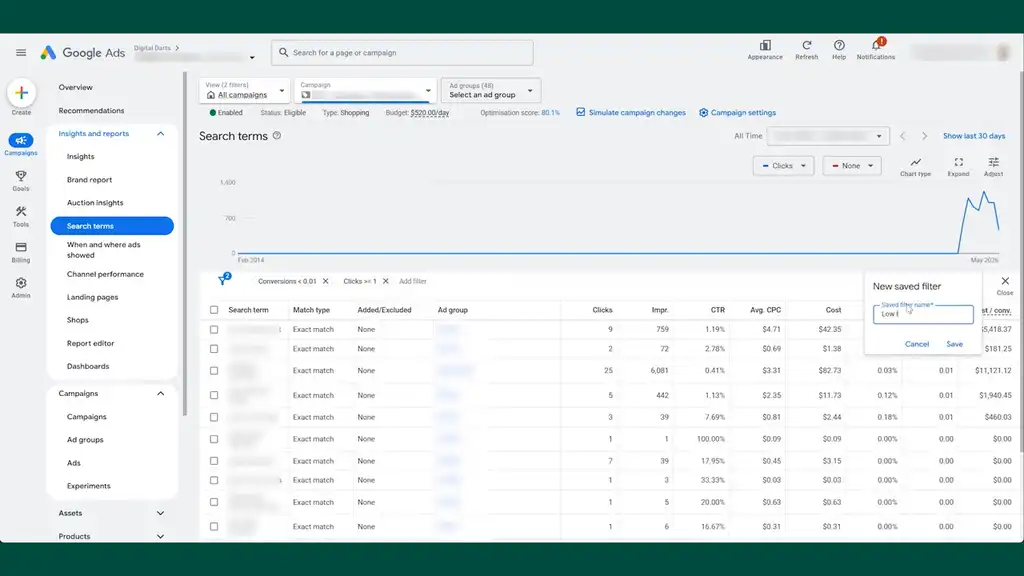1024x576 pixels.
Task: Remove the Clicks >= 1 filter
Action: [x=386, y=281]
